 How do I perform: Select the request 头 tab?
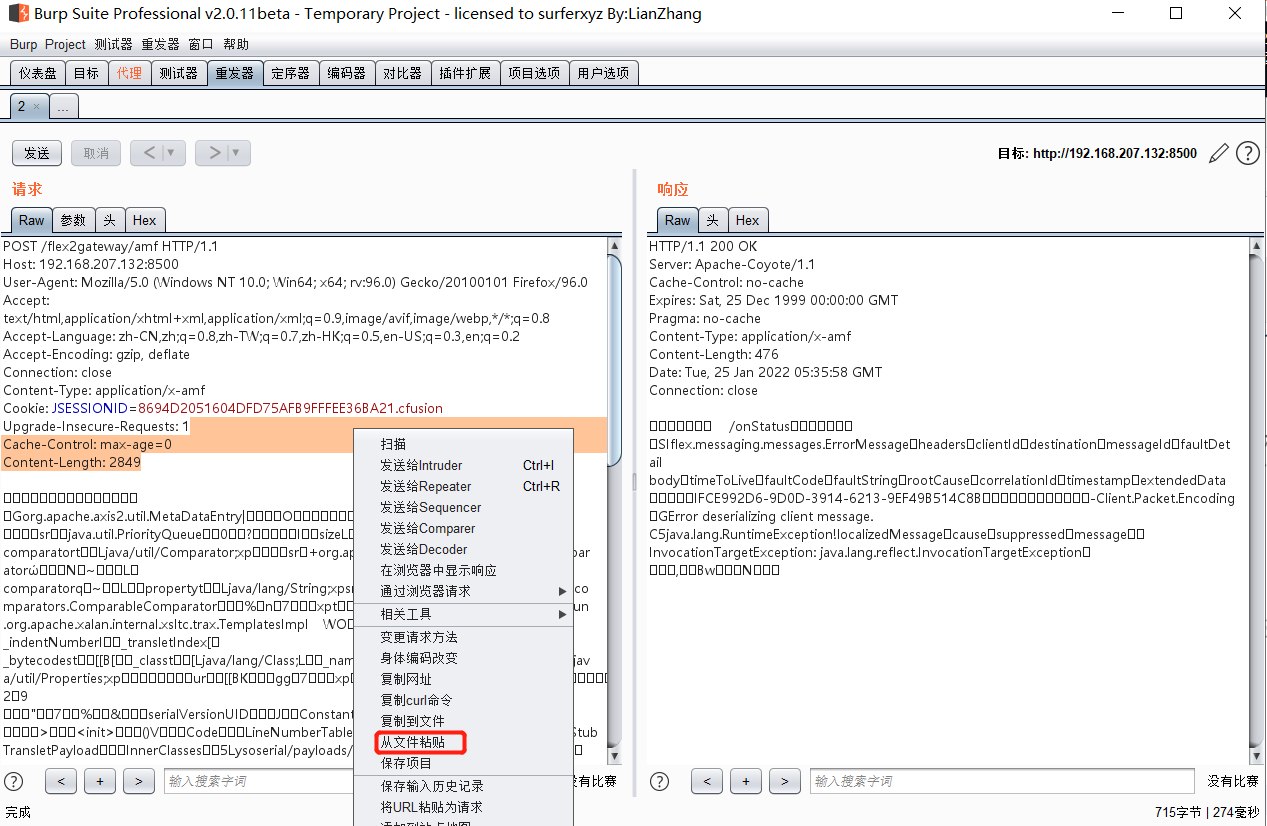click(x=109, y=220)
